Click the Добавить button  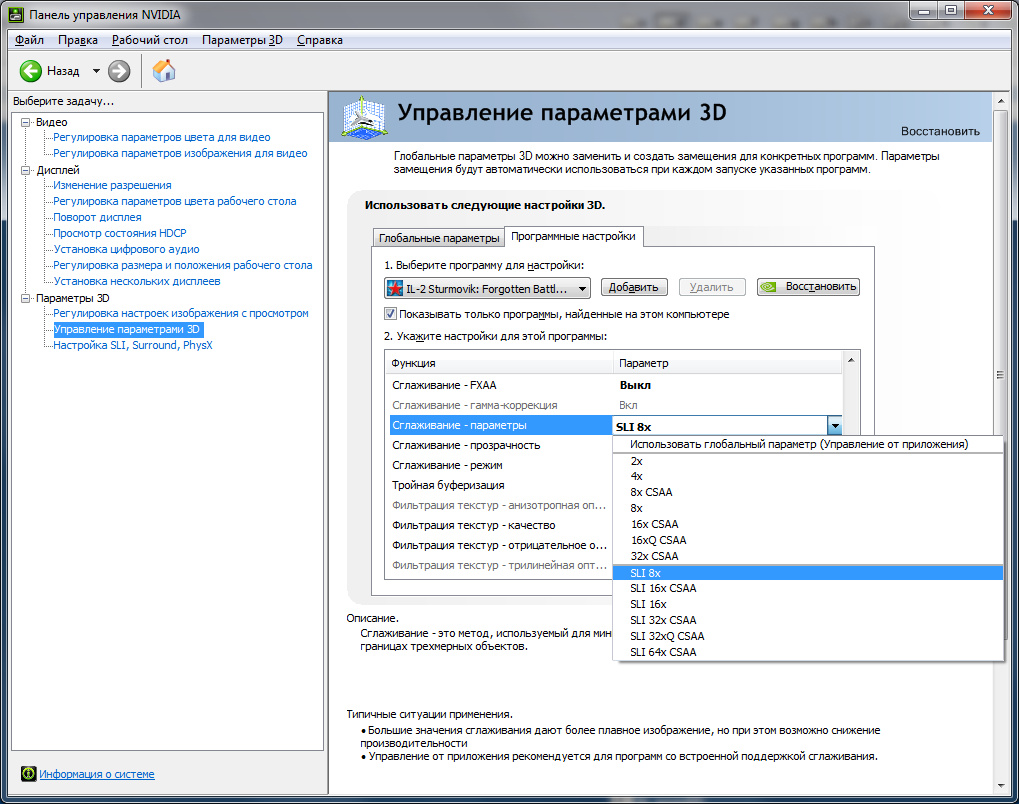click(x=633, y=287)
